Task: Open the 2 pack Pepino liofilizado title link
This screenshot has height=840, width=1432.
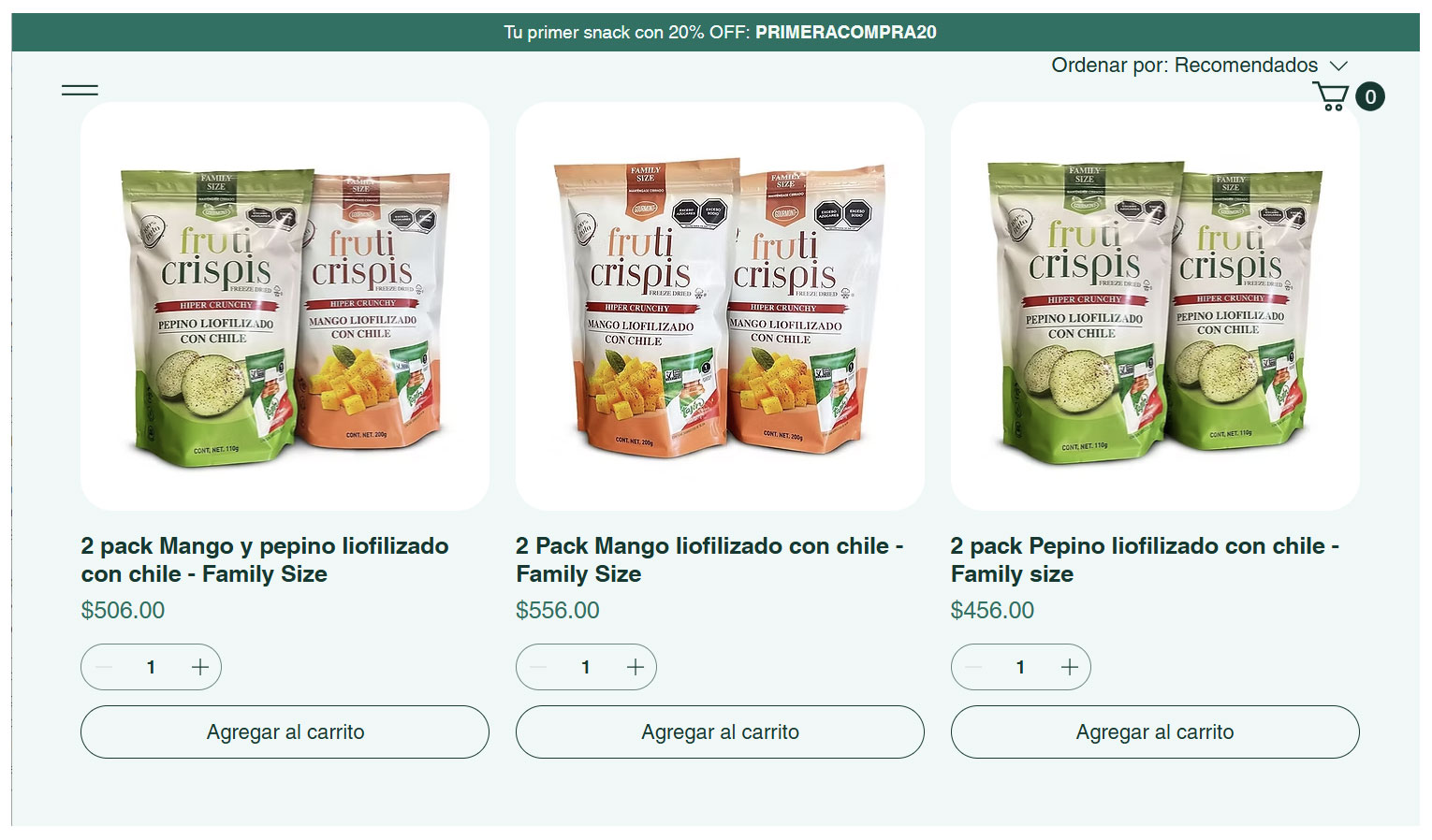Action: (1145, 559)
